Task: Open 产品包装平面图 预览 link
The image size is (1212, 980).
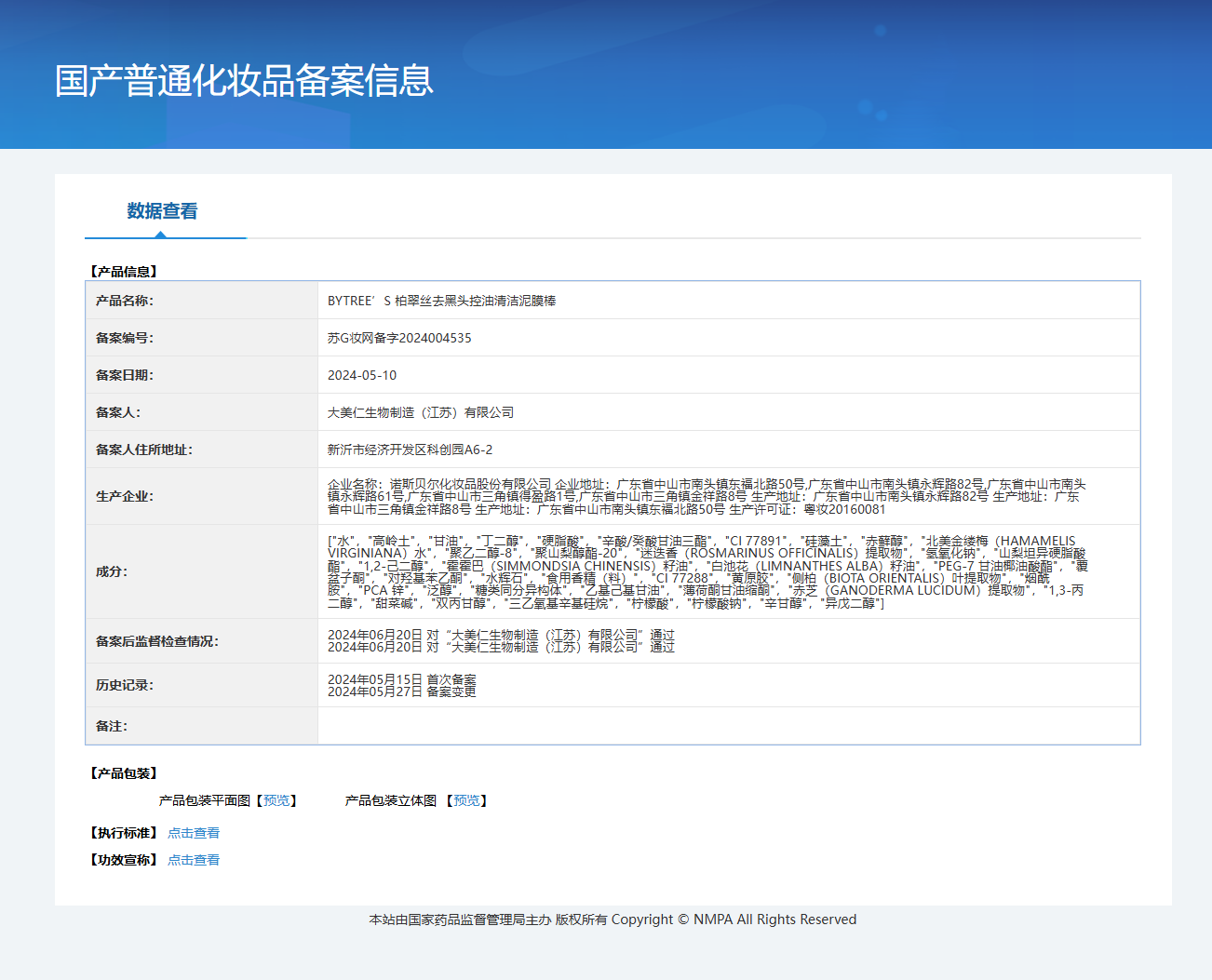Action: pyautogui.click(x=276, y=800)
